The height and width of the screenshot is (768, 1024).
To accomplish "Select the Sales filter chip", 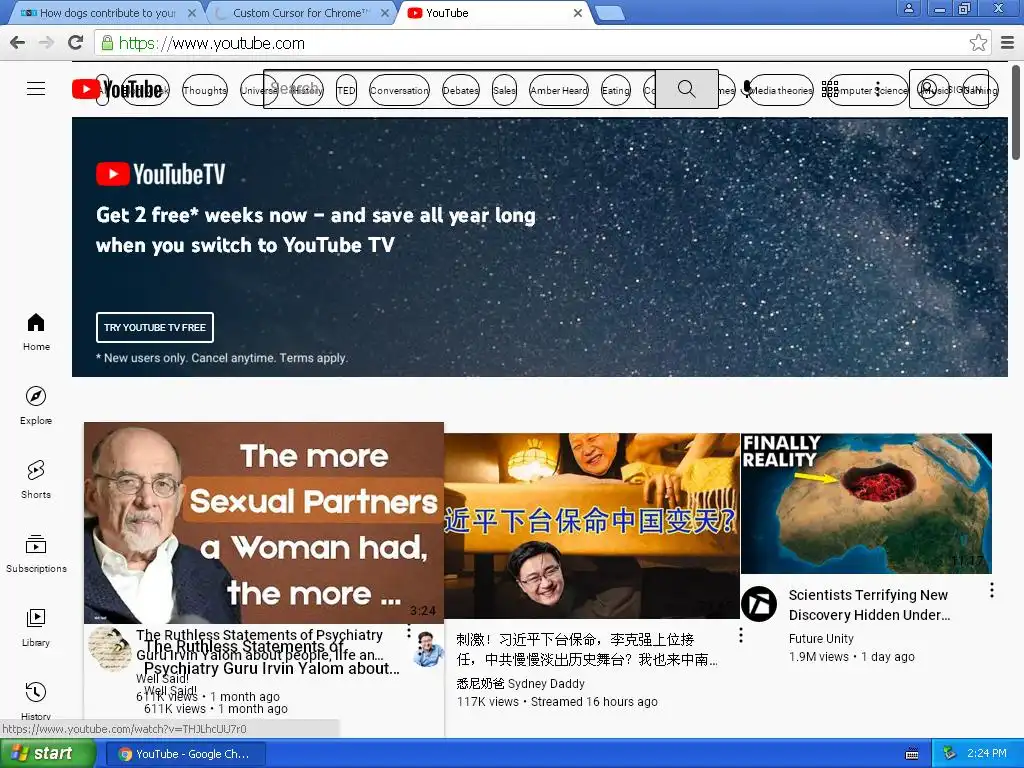I will 504,91.
